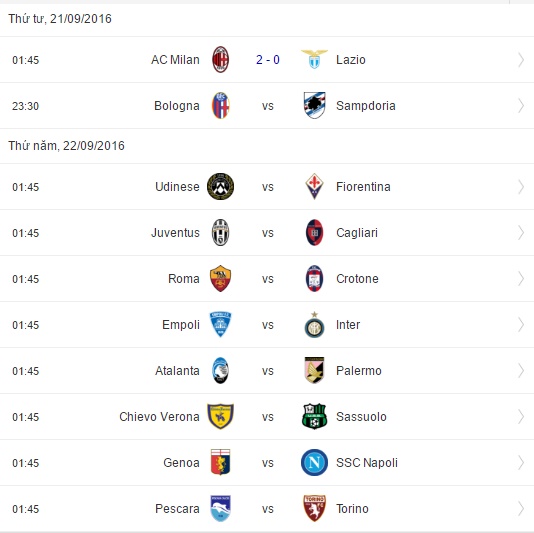This screenshot has width=534, height=533.
Task: Open the Juventus striped badge
Action: (x=220, y=233)
